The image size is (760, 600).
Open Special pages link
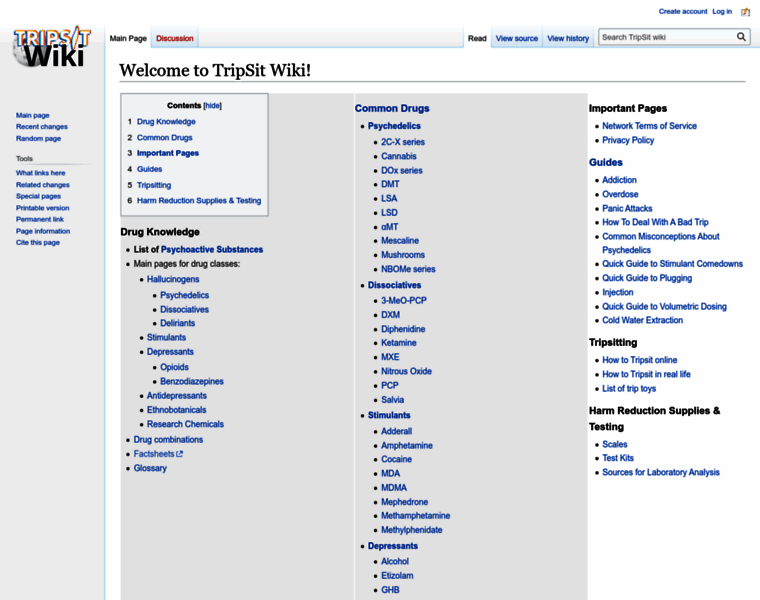38,196
